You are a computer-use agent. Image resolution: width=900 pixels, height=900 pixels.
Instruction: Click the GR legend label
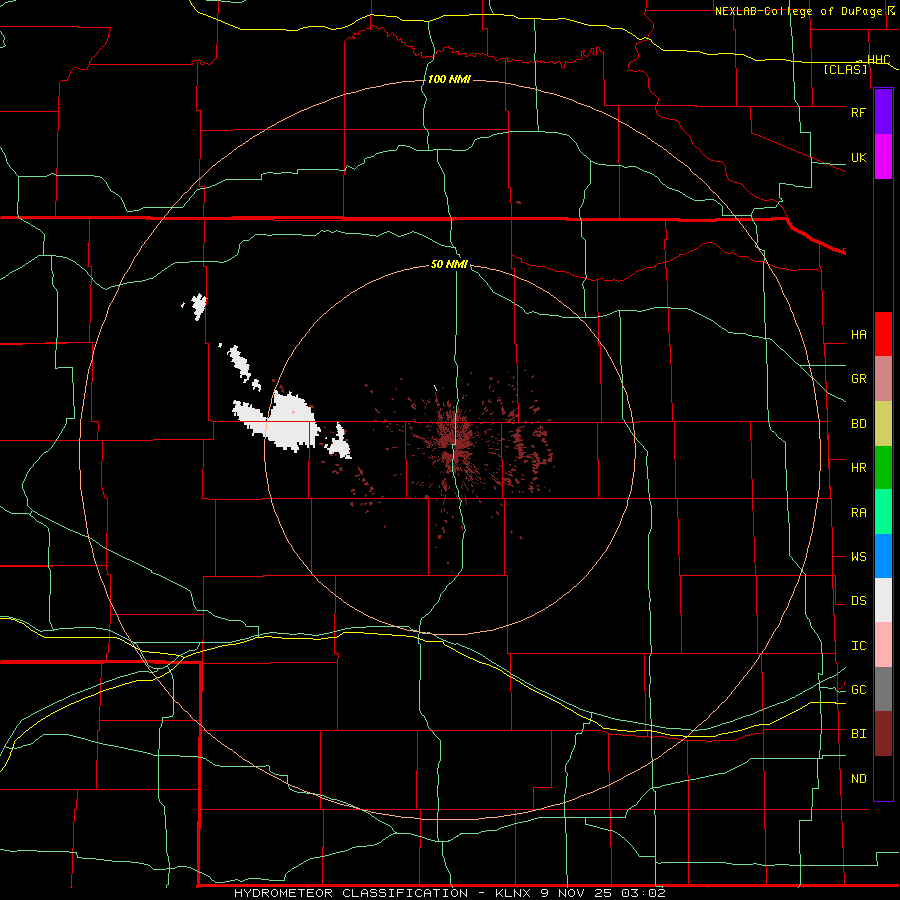858,378
